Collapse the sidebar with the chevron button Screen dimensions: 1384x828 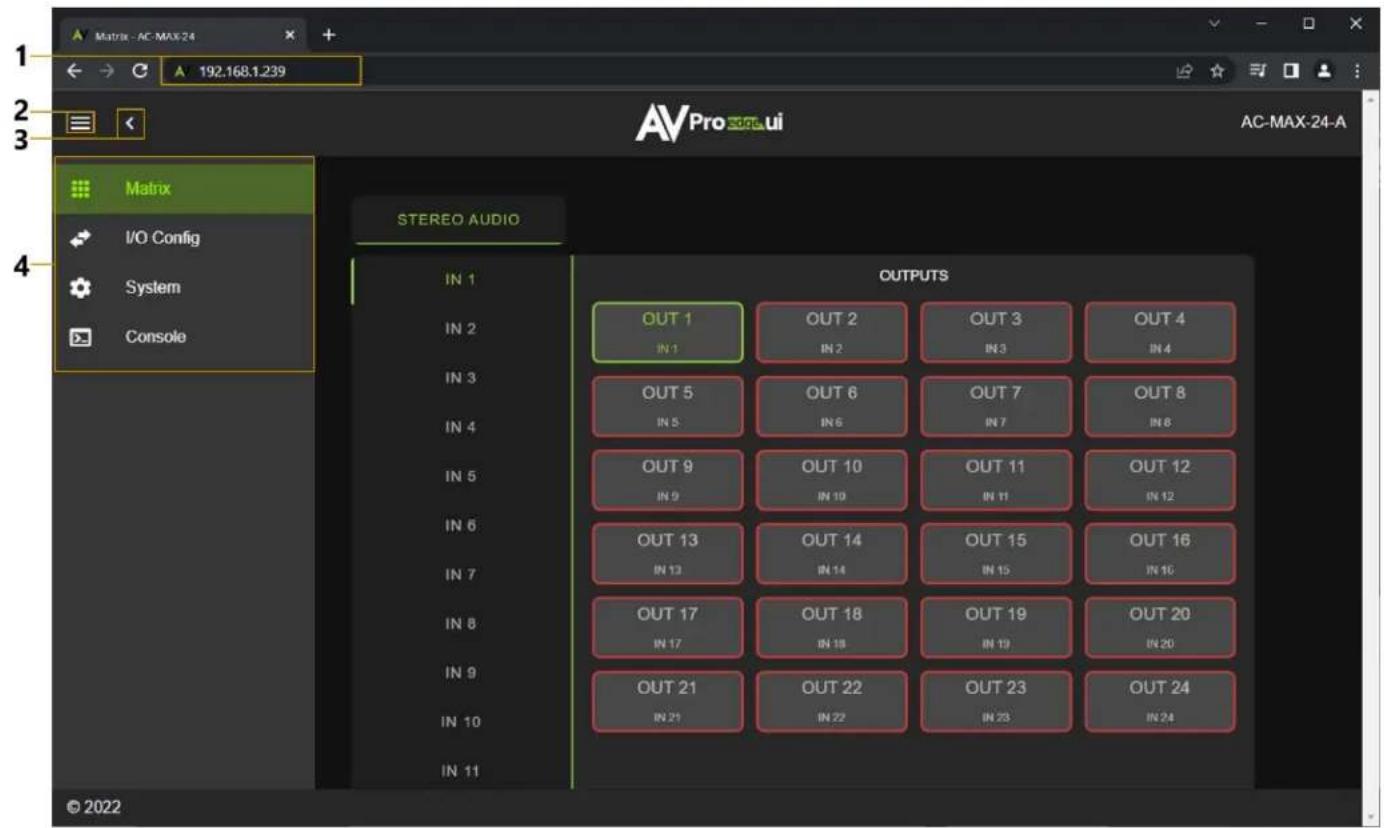(x=131, y=123)
